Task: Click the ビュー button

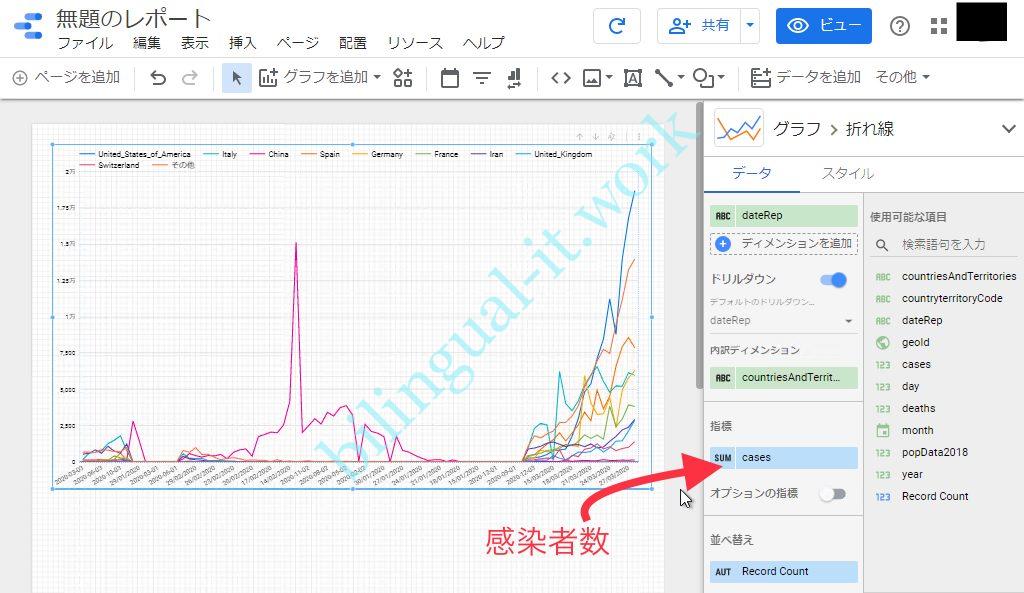Action: coord(823,26)
